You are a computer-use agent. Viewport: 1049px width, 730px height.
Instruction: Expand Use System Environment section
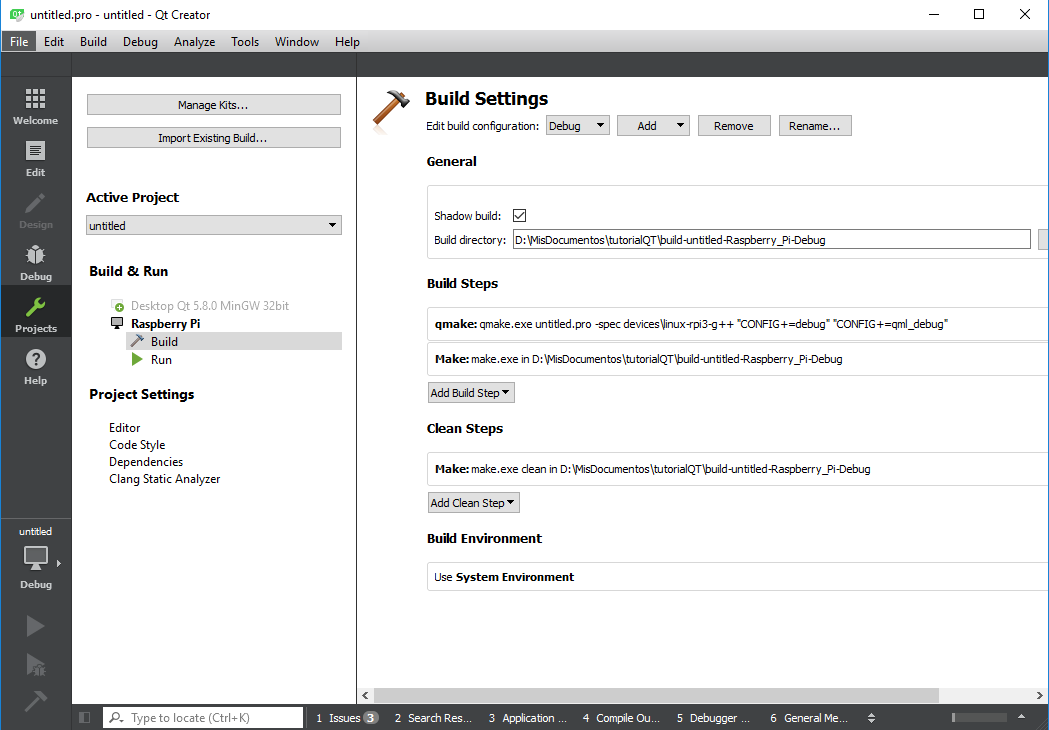(x=737, y=577)
